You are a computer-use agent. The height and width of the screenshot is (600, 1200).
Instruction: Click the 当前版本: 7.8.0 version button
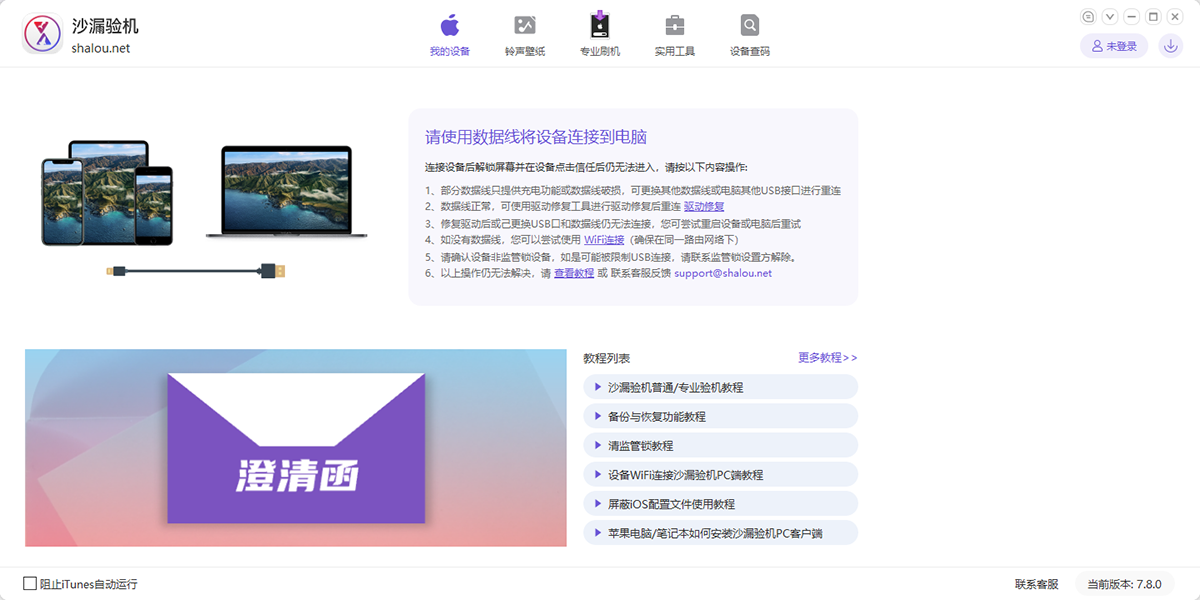pos(1124,584)
